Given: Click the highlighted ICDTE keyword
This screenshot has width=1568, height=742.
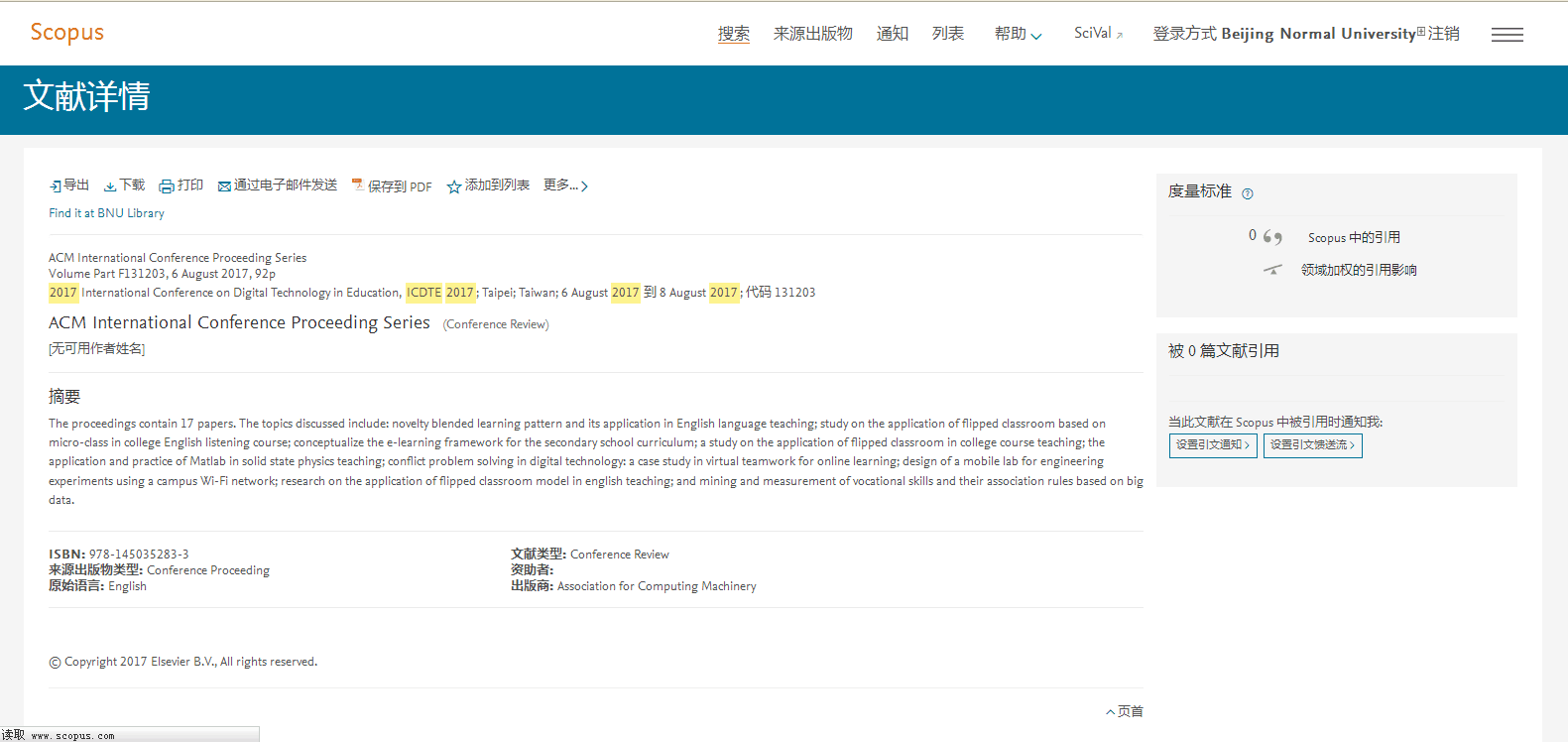Looking at the screenshot, I should coord(424,293).
